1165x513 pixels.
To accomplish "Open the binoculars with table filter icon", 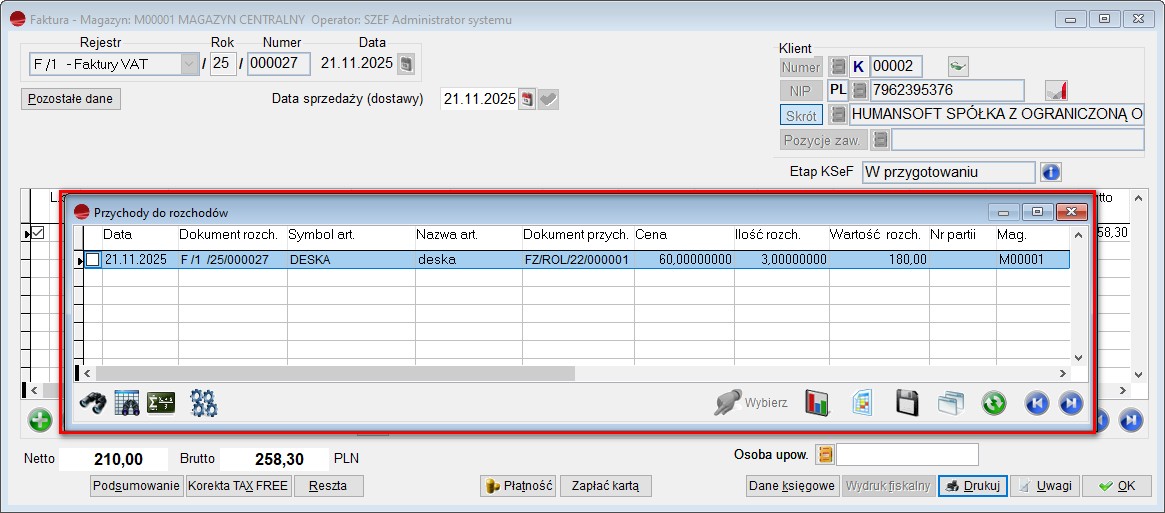I will (x=127, y=403).
